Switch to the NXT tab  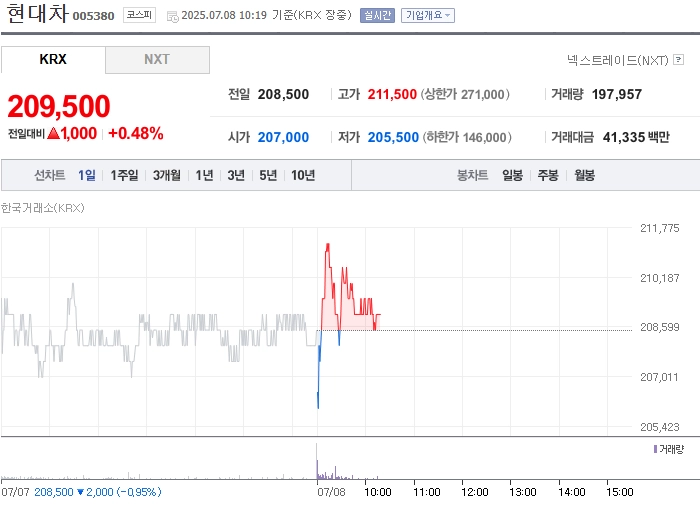click(157, 59)
